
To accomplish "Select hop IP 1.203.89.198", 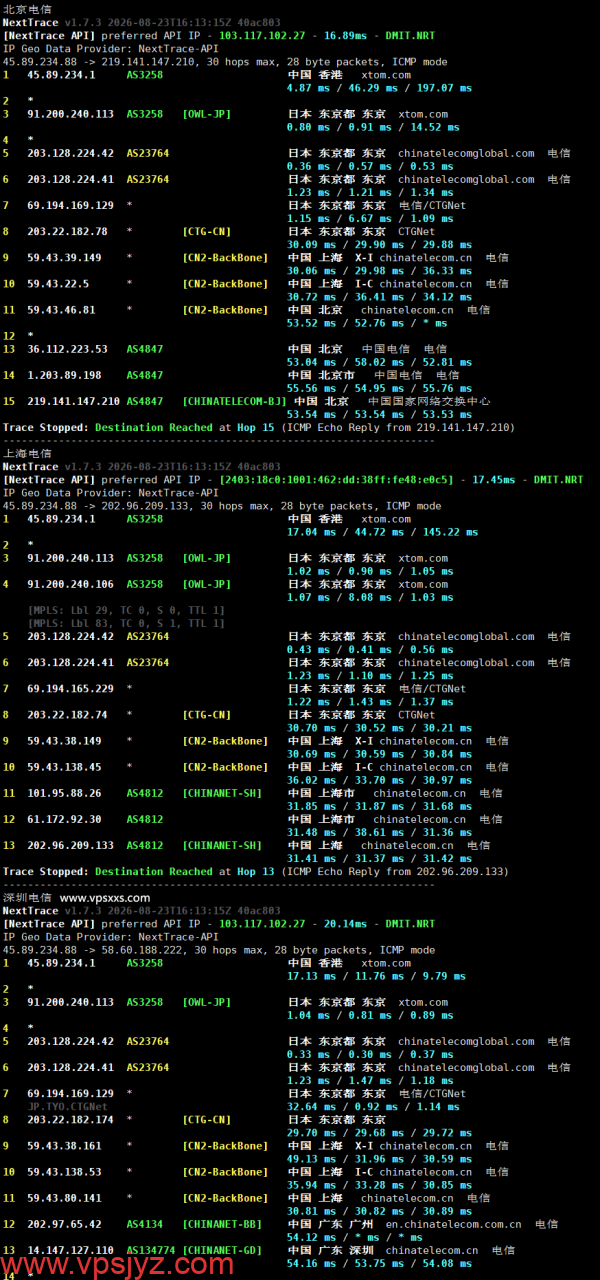I will (64, 375).
